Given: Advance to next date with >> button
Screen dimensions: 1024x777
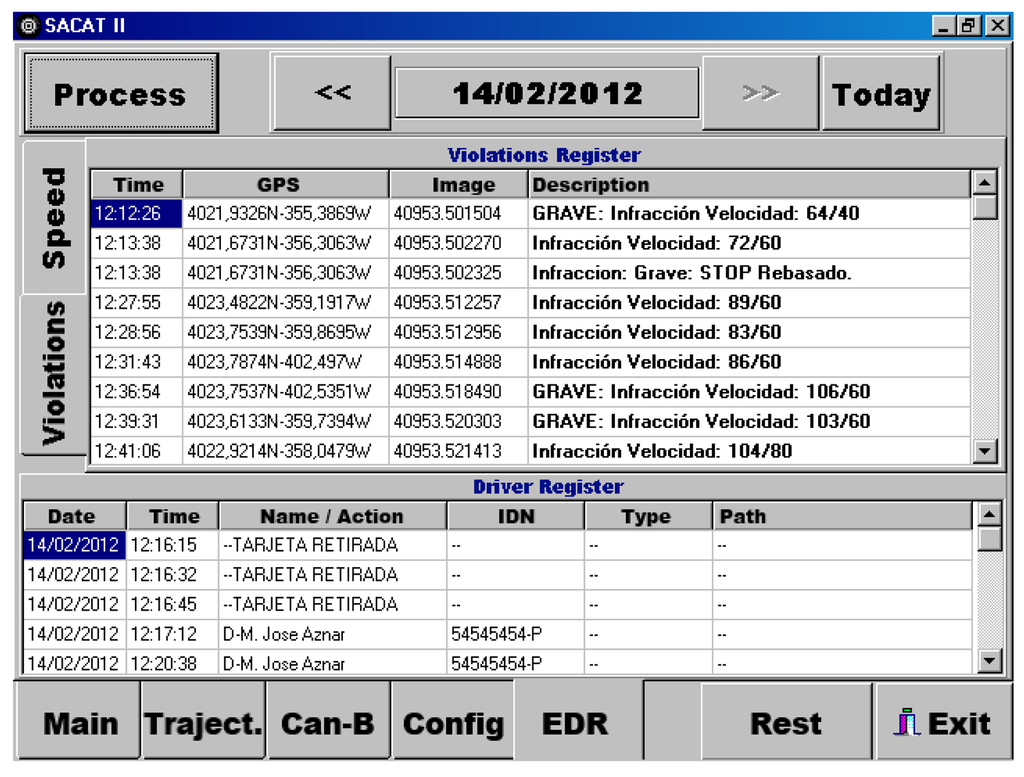Looking at the screenshot, I should coord(761,93).
